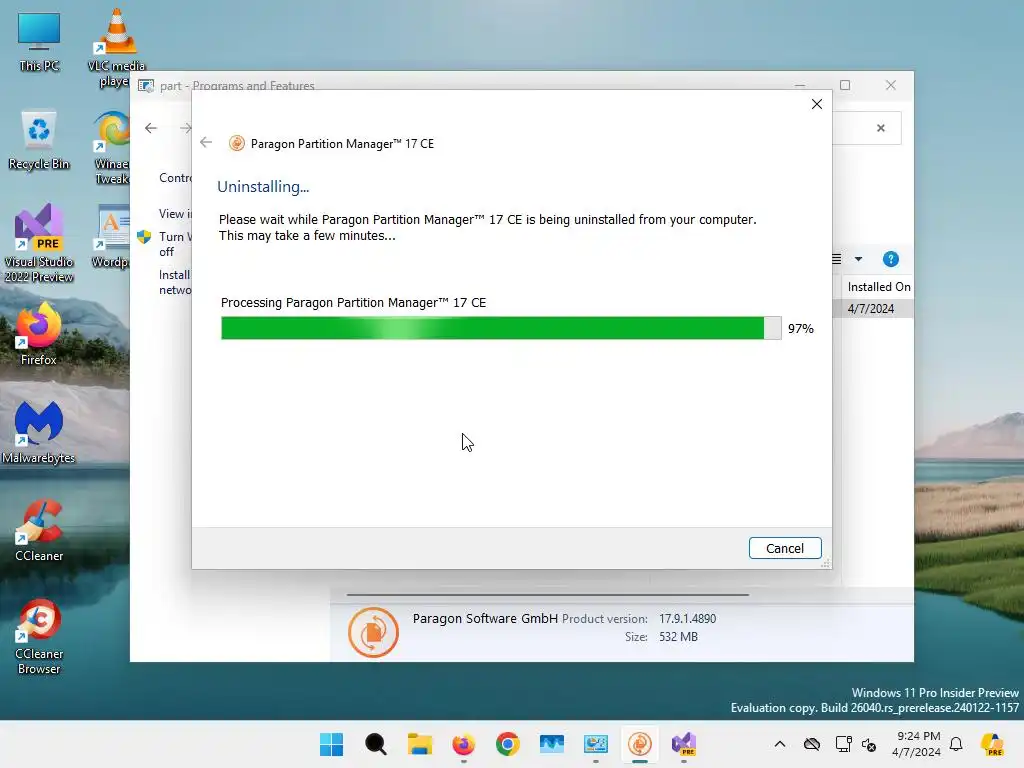Open the Recycle Bin
This screenshot has width=1024, height=768.
click(x=39, y=140)
